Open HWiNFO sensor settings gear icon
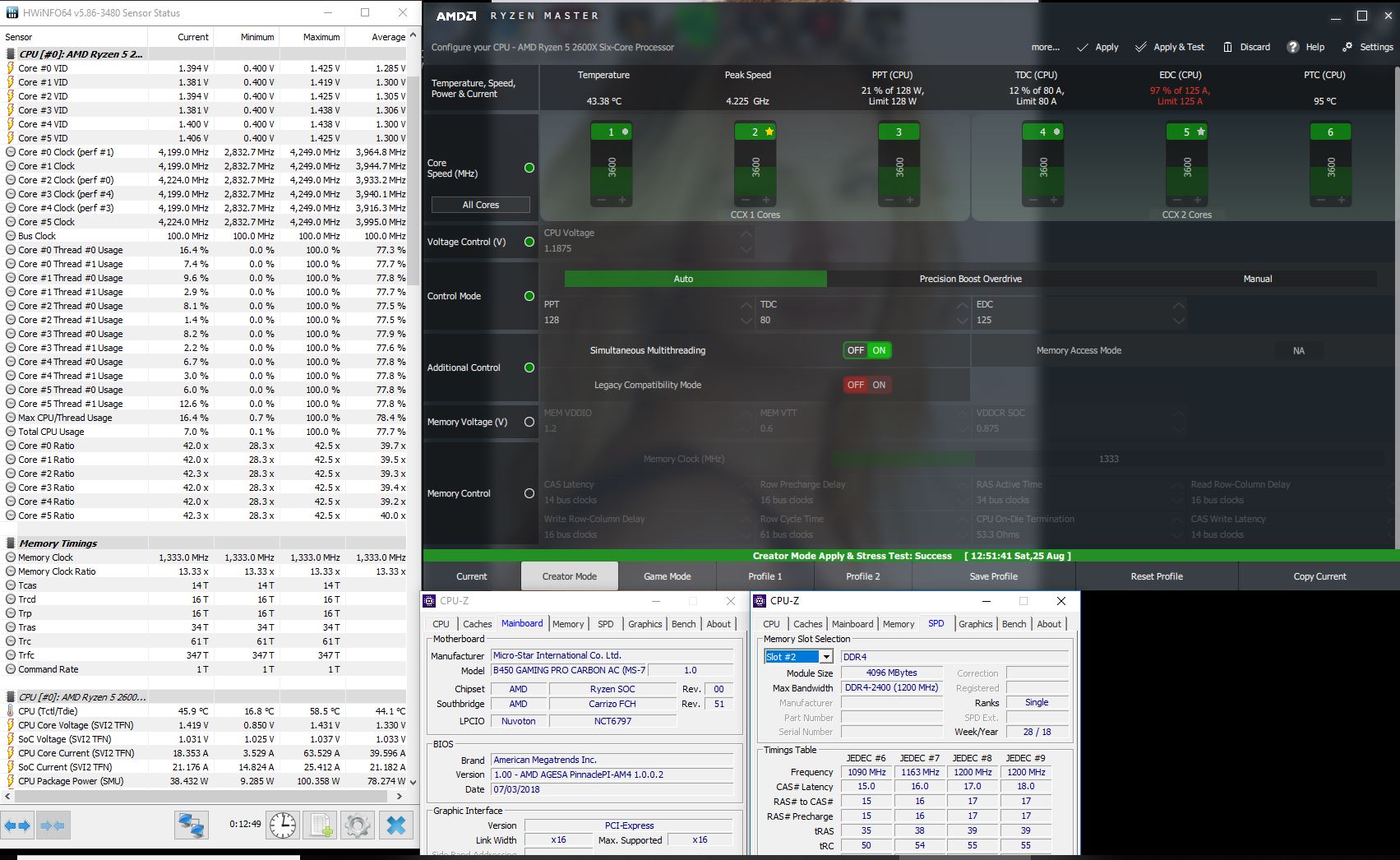The height and width of the screenshot is (860, 1400). (x=358, y=825)
